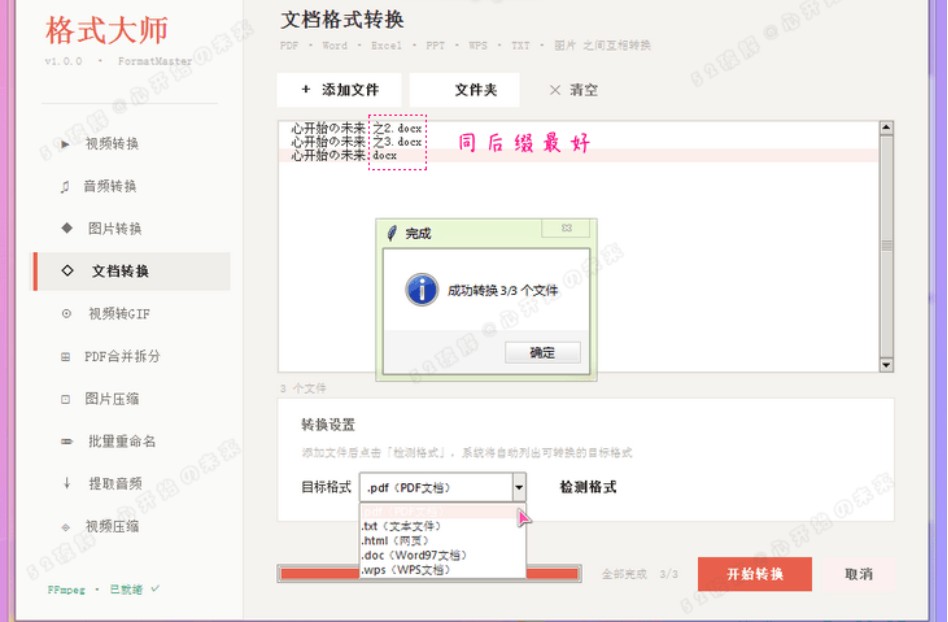Click the batch rename icon
This screenshot has height=622, width=948.
click(67, 442)
